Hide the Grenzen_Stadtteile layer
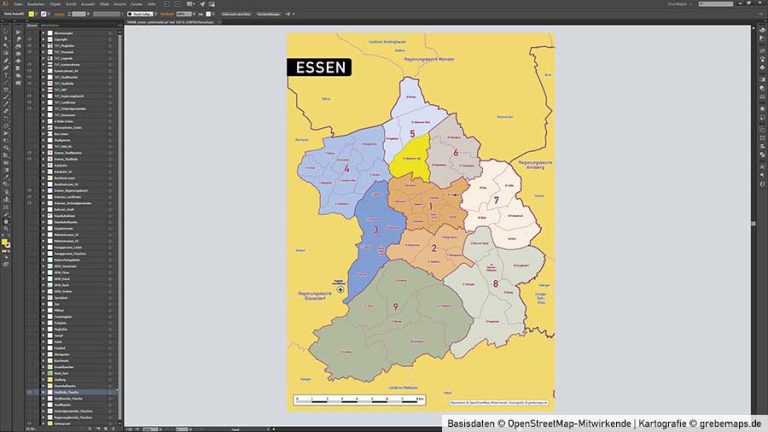 (29, 159)
